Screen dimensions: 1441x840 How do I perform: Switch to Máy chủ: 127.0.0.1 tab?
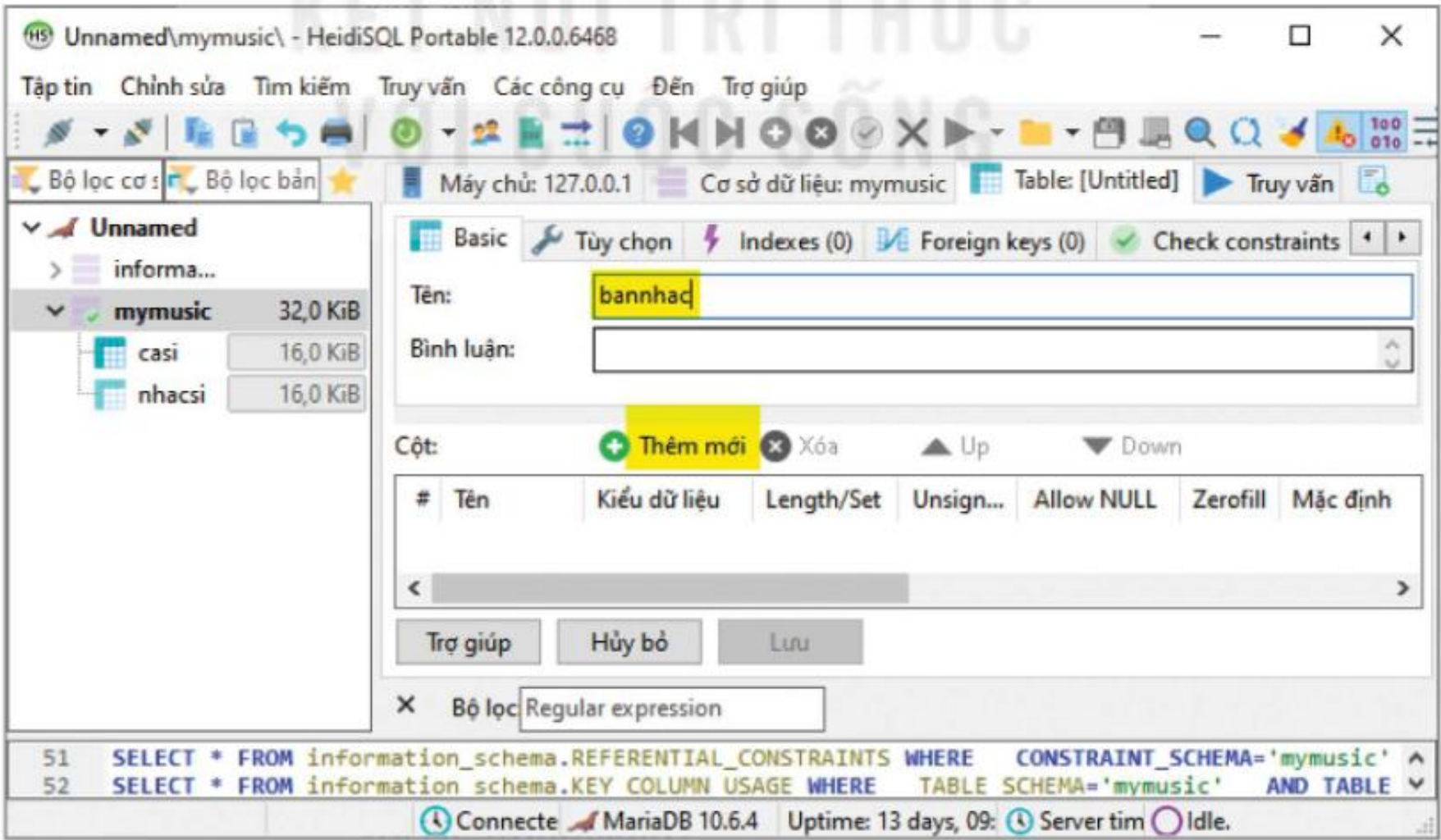point(517,183)
